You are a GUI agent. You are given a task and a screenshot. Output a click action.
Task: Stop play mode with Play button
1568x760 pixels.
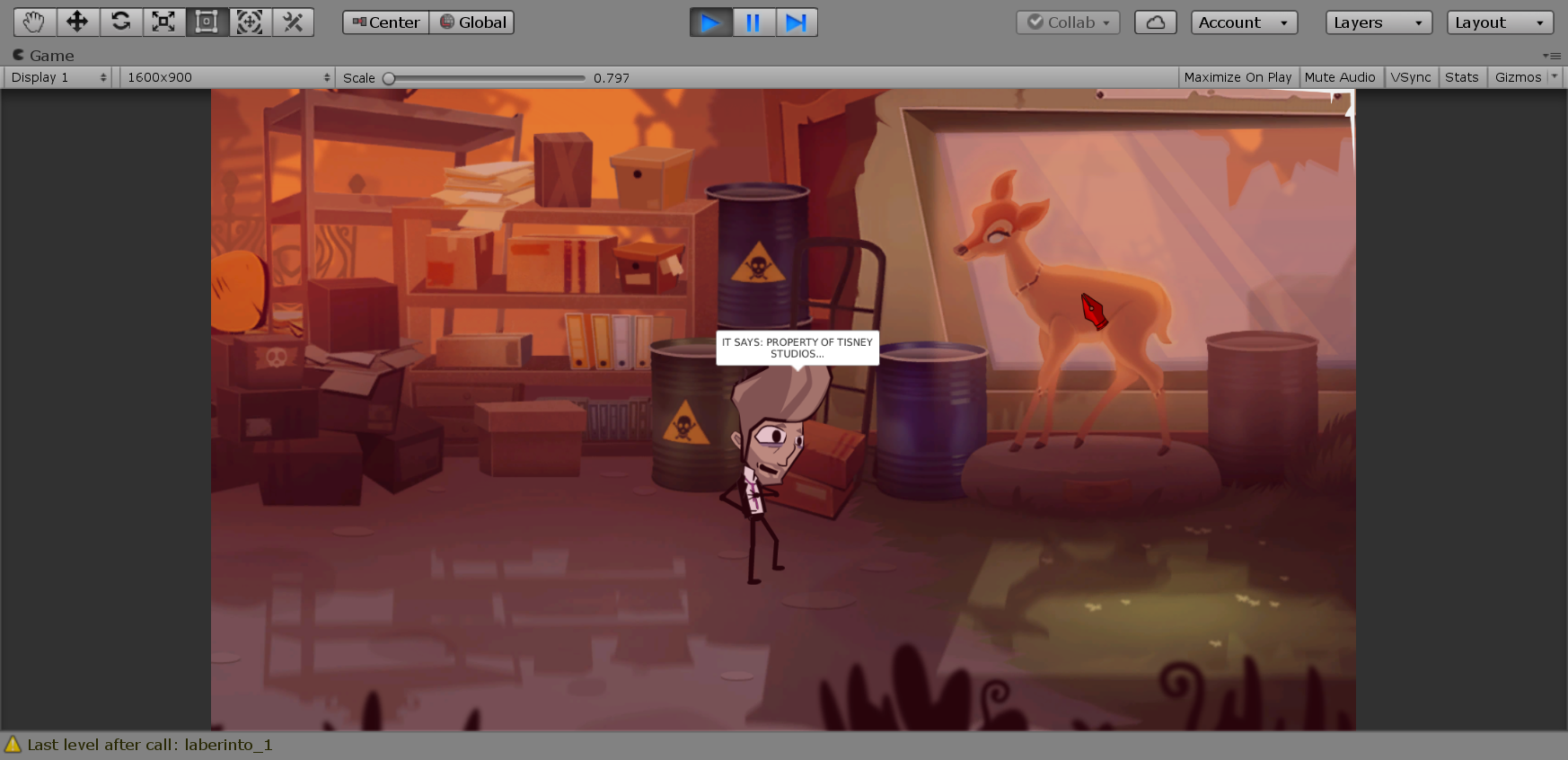[x=710, y=22]
